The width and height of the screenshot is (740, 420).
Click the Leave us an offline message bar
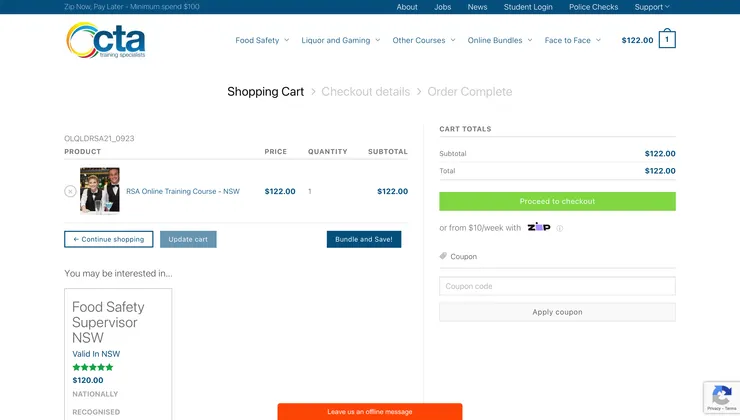tap(369, 412)
